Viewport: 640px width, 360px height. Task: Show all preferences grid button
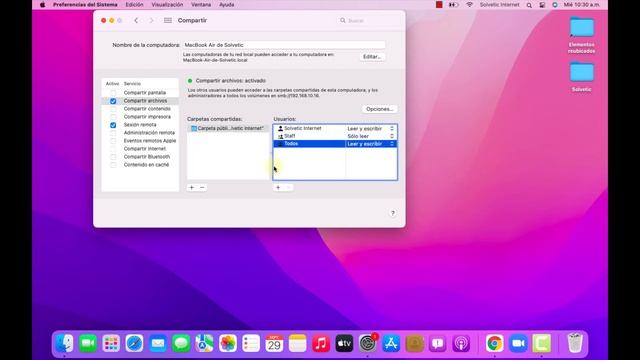(168, 20)
